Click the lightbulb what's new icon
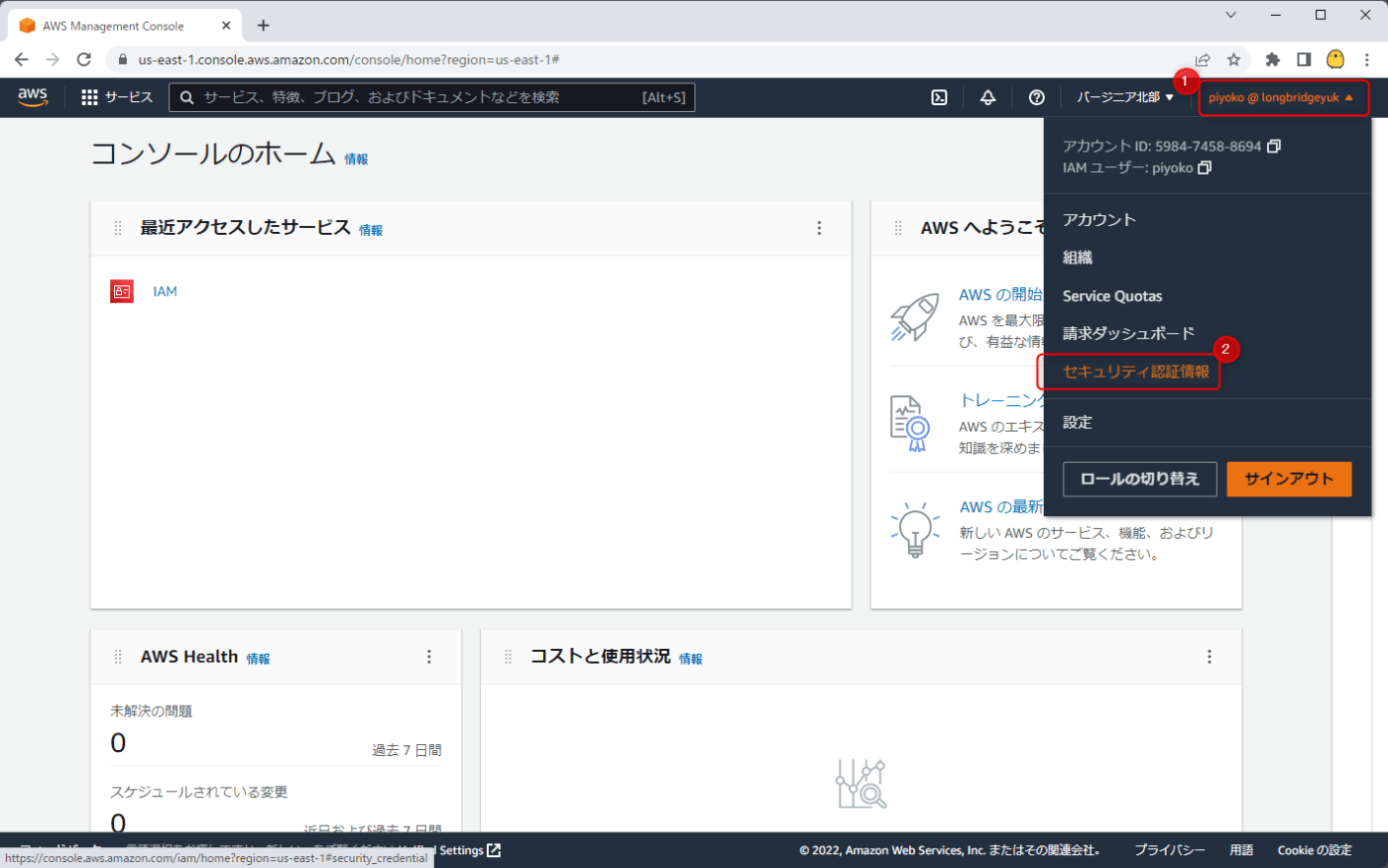Image resolution: width=1388 pixels, height=868 pixels. [x=914, y=529]
